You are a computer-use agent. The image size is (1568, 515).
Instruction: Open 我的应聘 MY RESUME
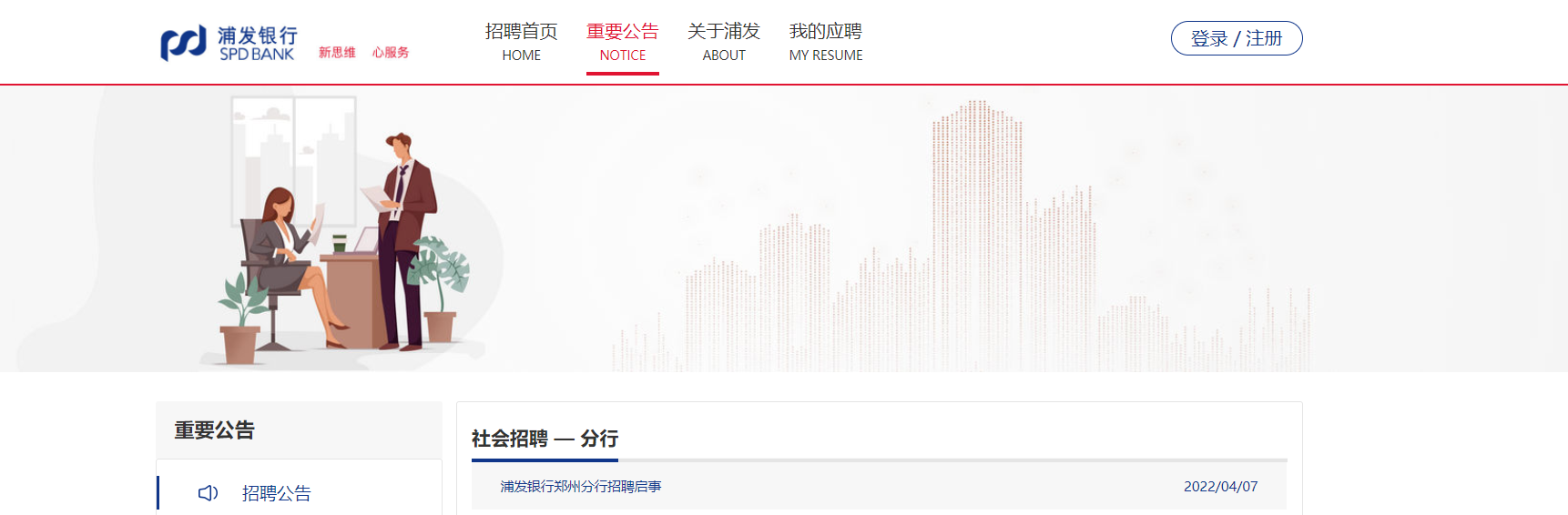(826, 42)
